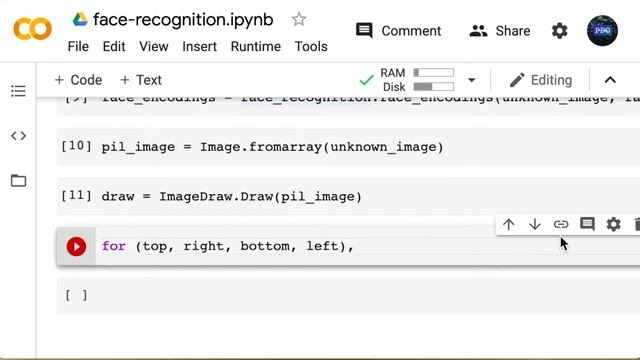Delete the cell with trash icon
This screenshot has height=360, width=640.
coord(637,224)
